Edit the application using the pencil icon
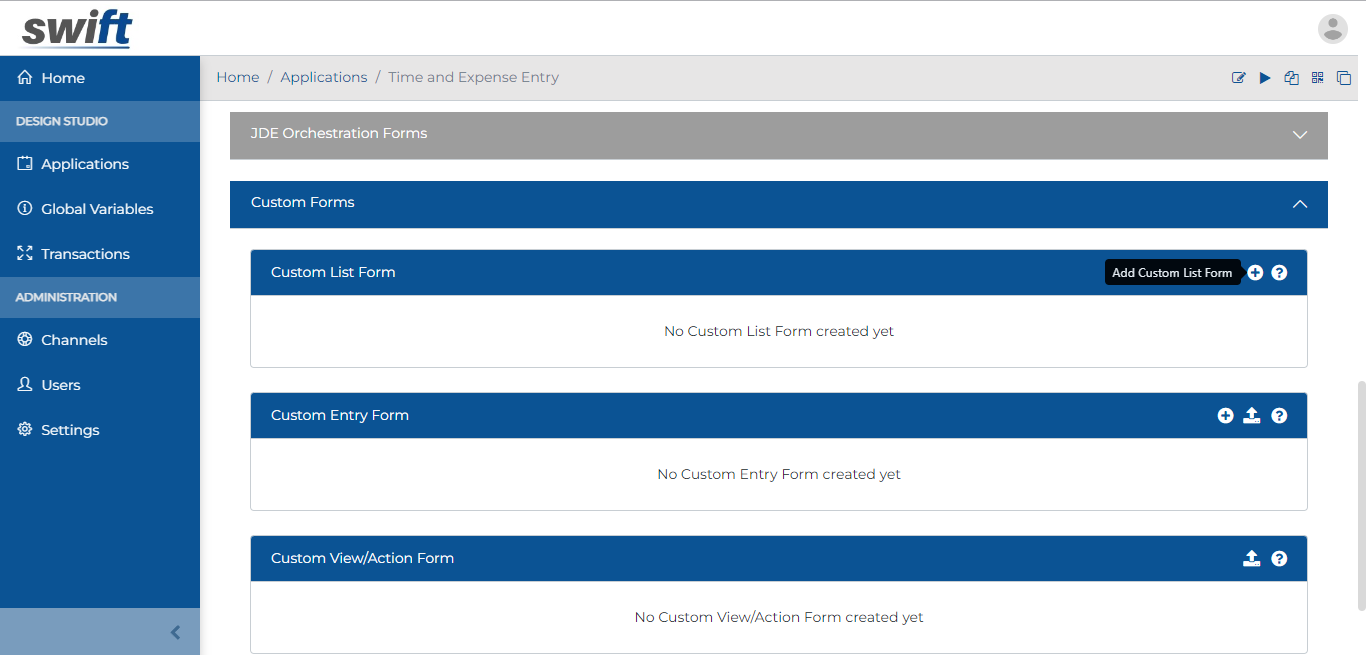The width and height of the screenshot is (1366, 655). click(x=1238, y=77)
